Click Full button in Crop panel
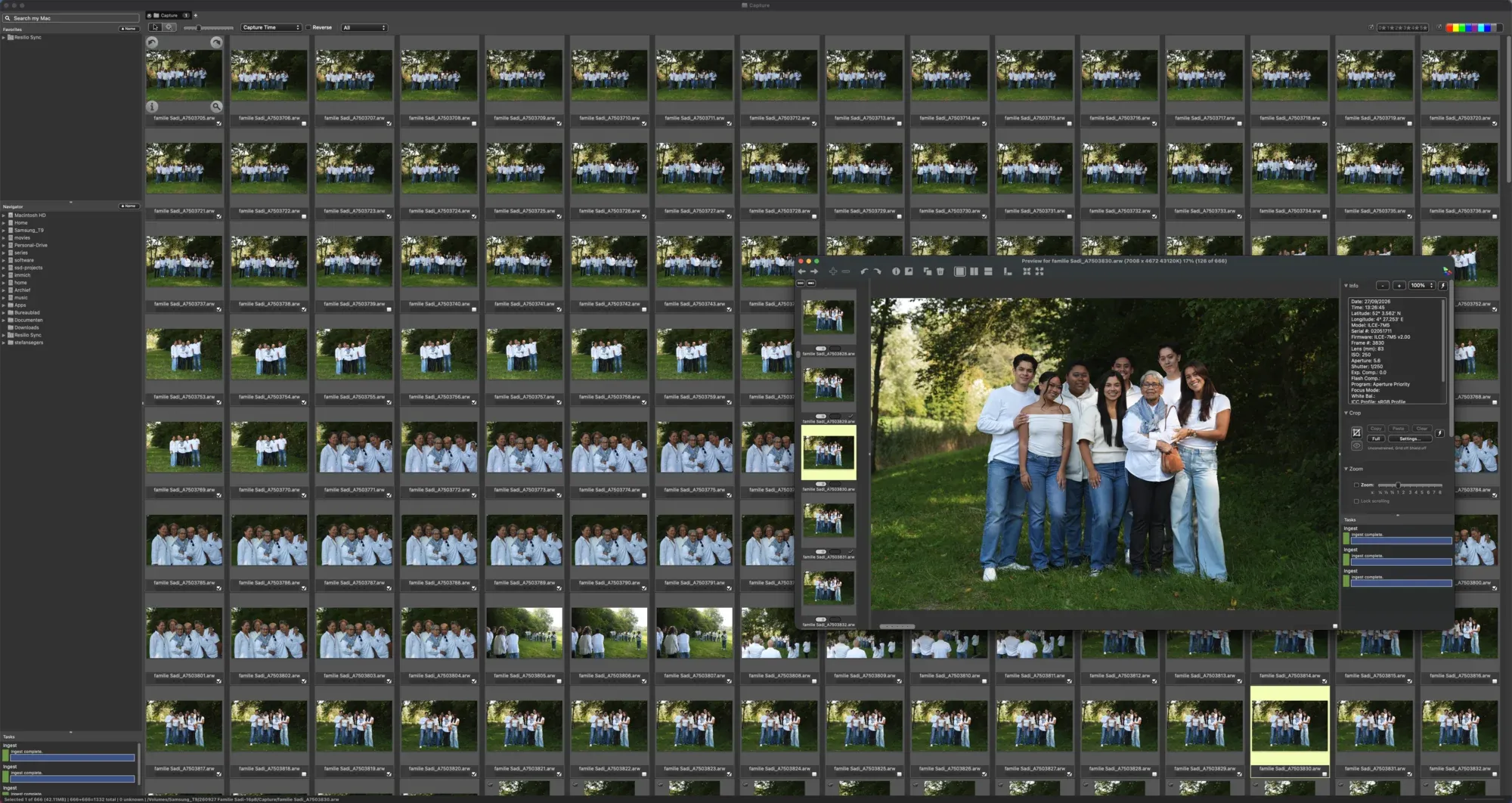 tap(1376, 439)
